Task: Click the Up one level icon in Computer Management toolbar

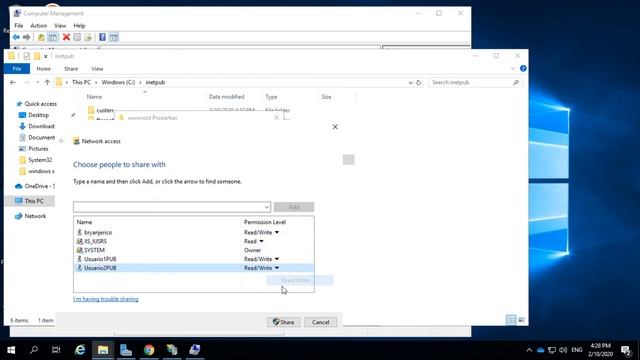Action: (41, 37)
